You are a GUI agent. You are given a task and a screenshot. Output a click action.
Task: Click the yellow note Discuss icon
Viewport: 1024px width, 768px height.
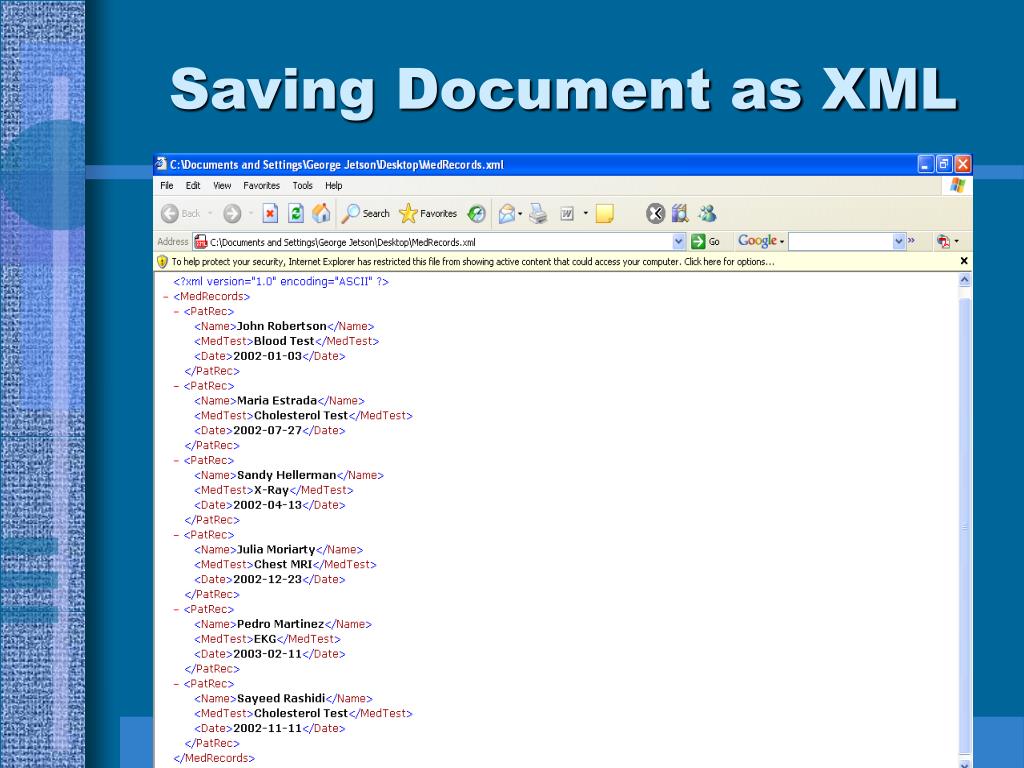[605, 214]
